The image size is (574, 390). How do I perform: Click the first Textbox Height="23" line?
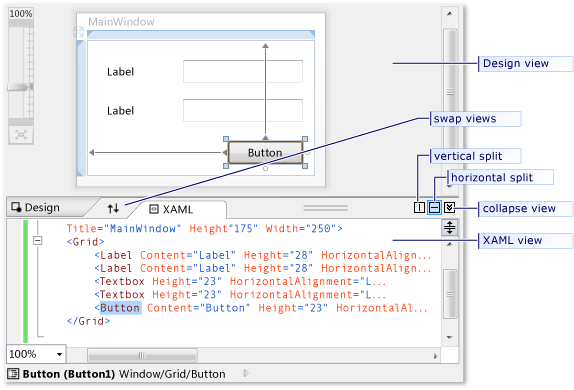(x=240, y=282)
